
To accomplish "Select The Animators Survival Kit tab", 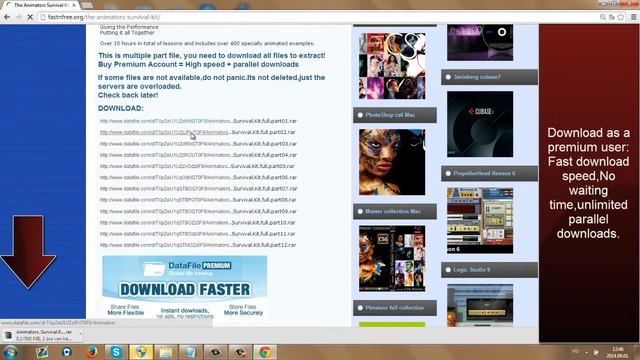I will pos(41,5).
